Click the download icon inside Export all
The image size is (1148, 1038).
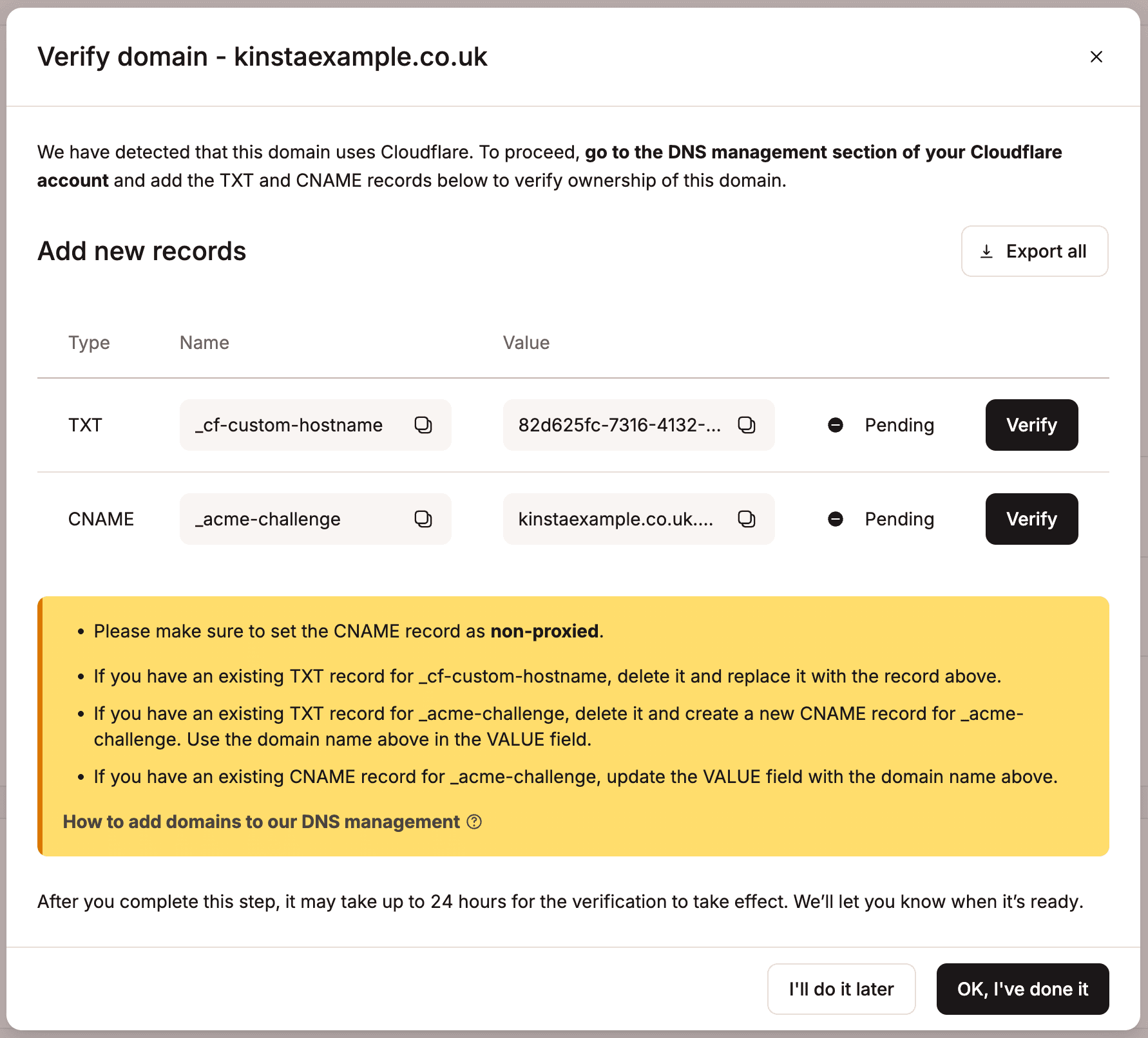pyautogui.click(x=985, y=251)
